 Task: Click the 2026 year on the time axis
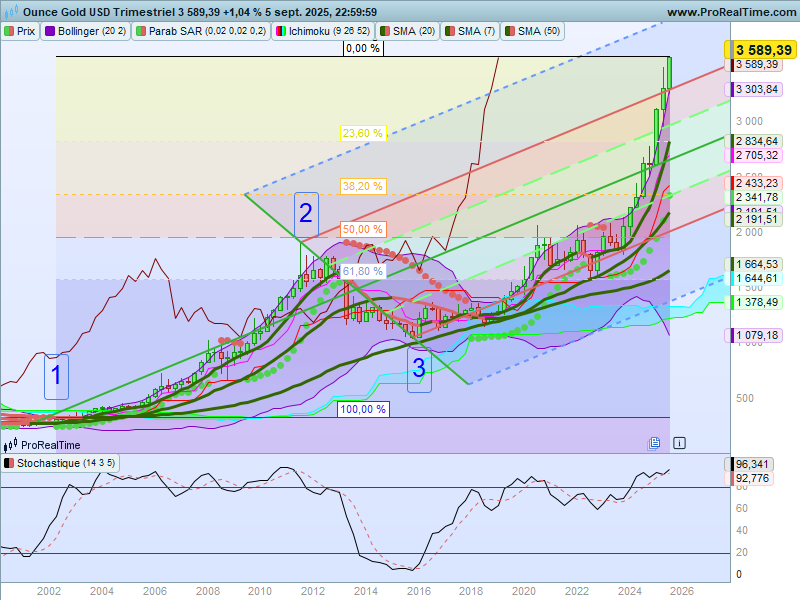(x=682, y=591)
